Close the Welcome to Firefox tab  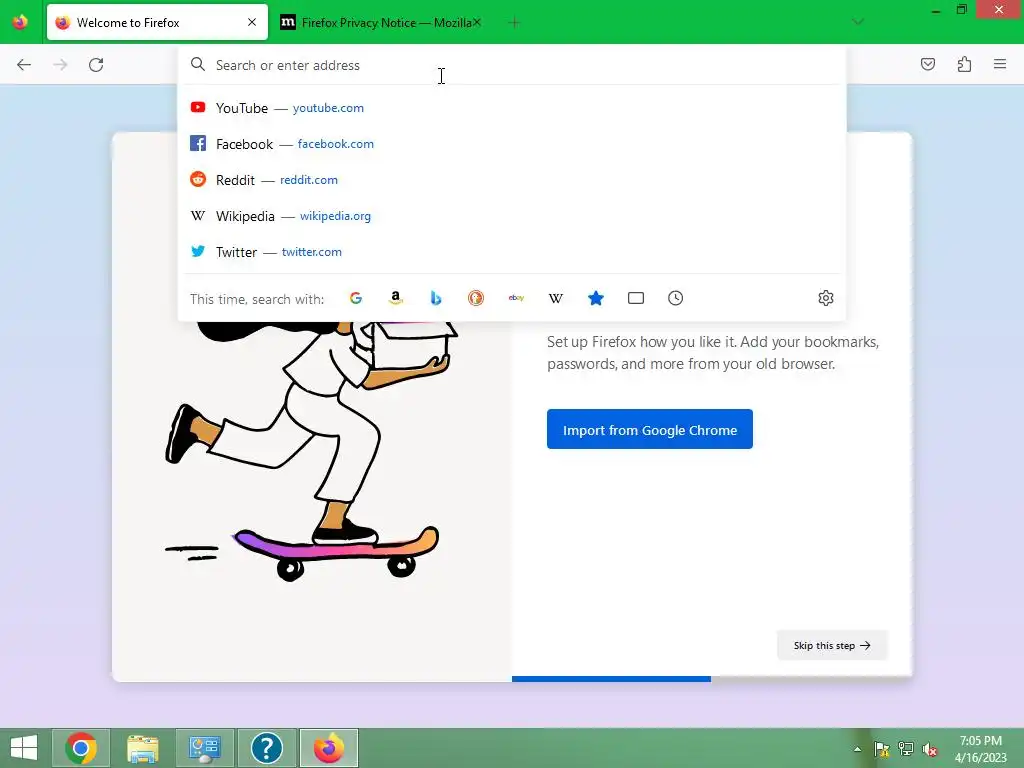click(x=252, y=22)
